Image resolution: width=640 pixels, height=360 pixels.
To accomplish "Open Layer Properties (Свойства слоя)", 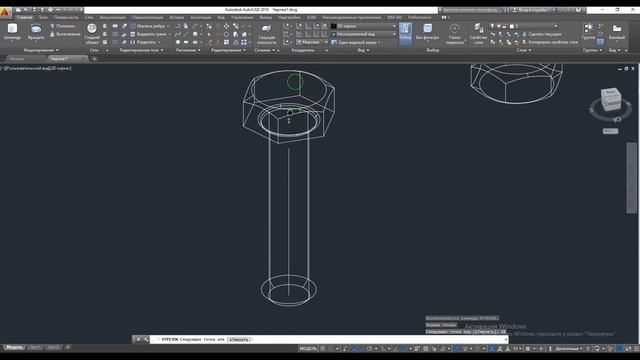I will coord(478,33).
